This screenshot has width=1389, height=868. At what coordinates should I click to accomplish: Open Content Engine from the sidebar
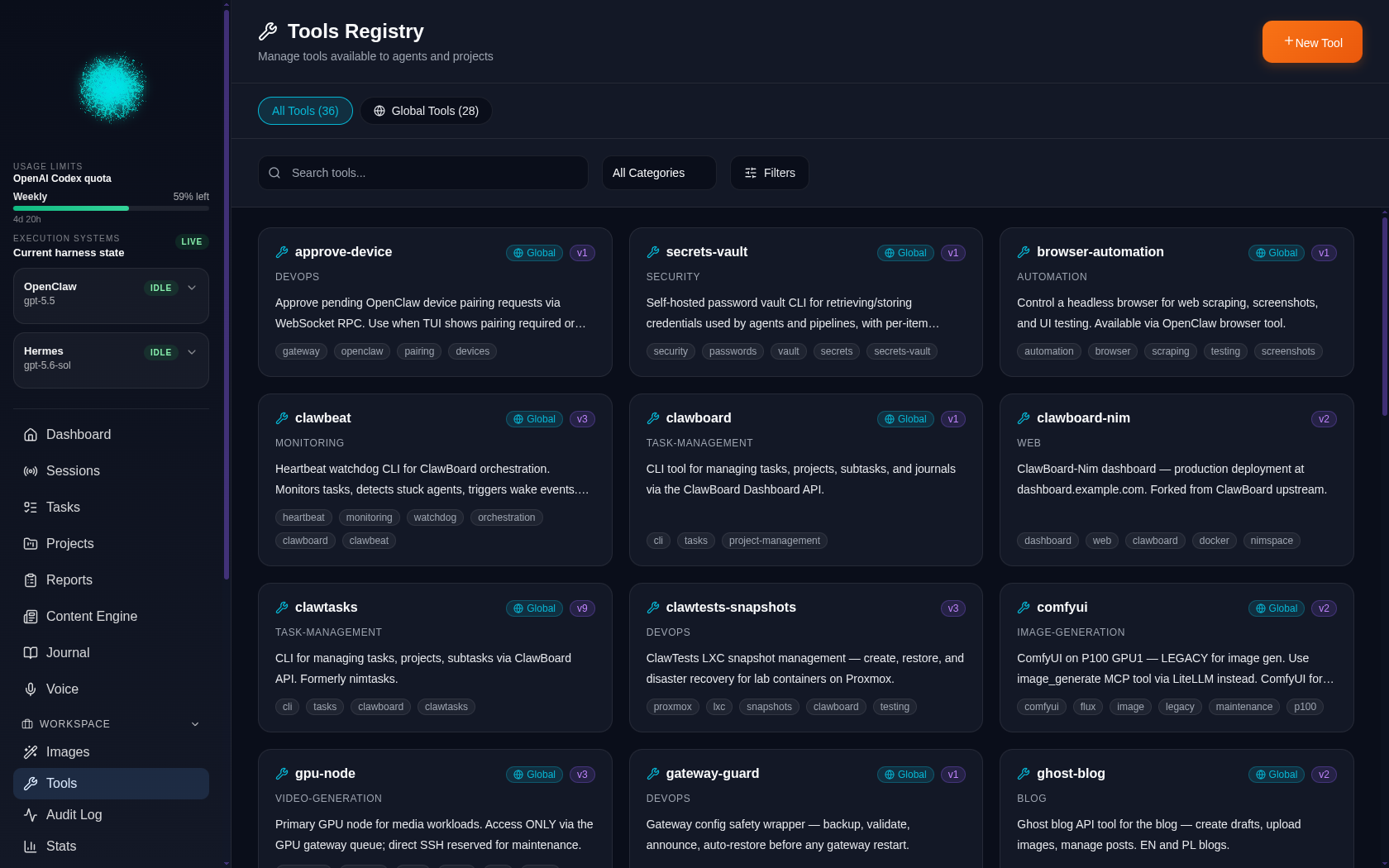(x=111, y=617)
